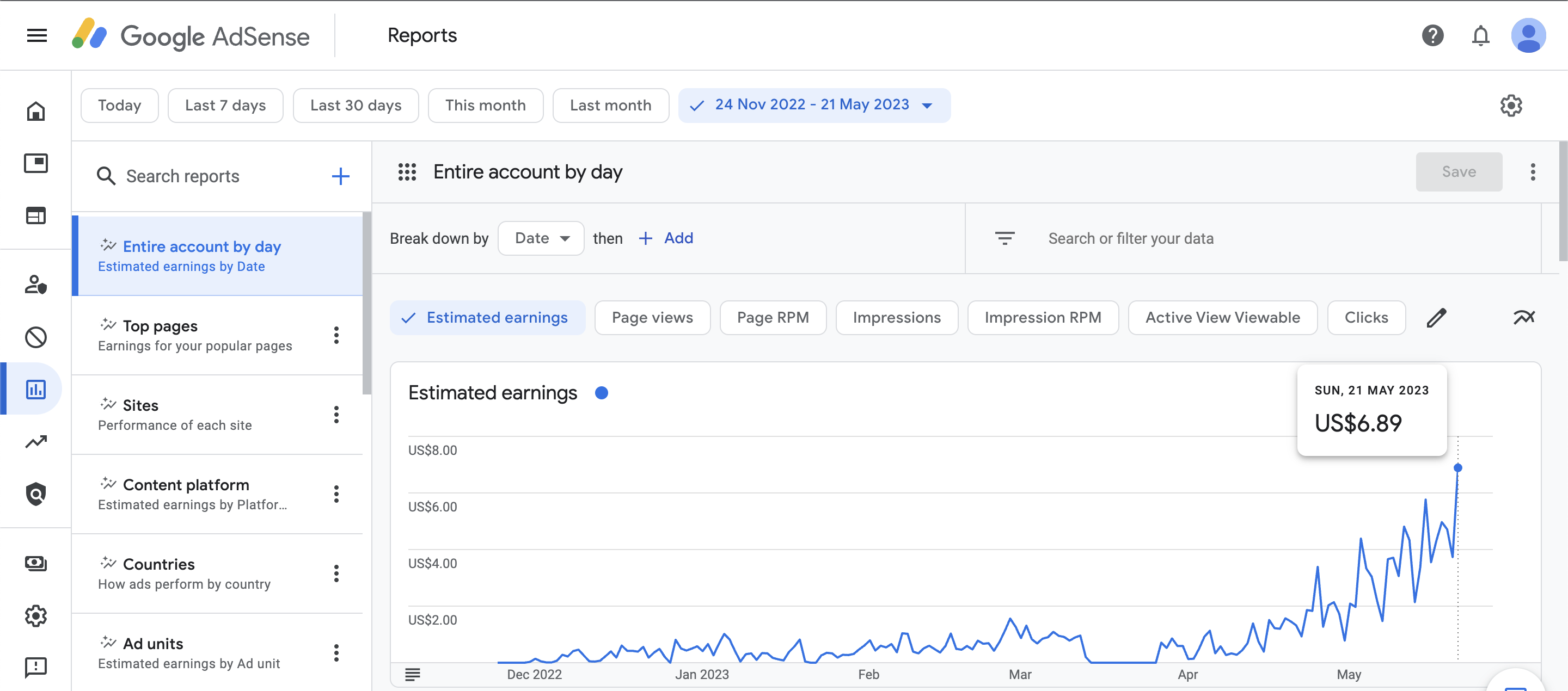Screen dimensions: 1568x691
Task: Open the Optimization trending-arrow sidebar icon
Action: pyautogui.click(x=36, y=441)
